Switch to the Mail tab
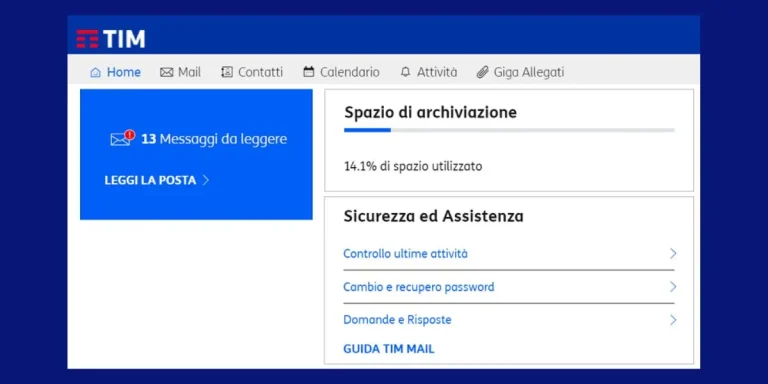Viewport: 768px width, 384px height. pos(181,72)
